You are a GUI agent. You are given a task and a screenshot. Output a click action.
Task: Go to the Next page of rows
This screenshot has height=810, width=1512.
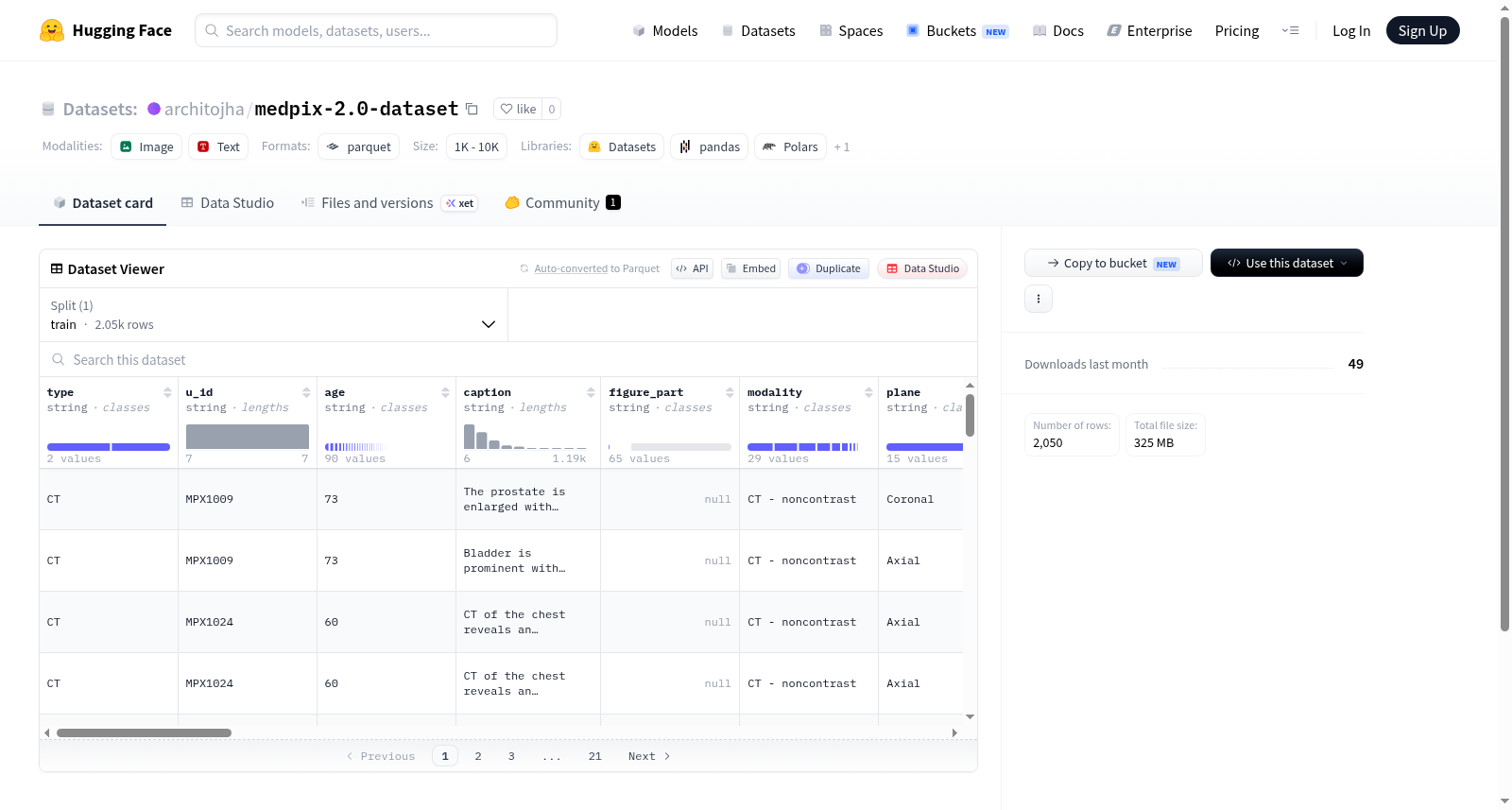[x=649, y=756]
